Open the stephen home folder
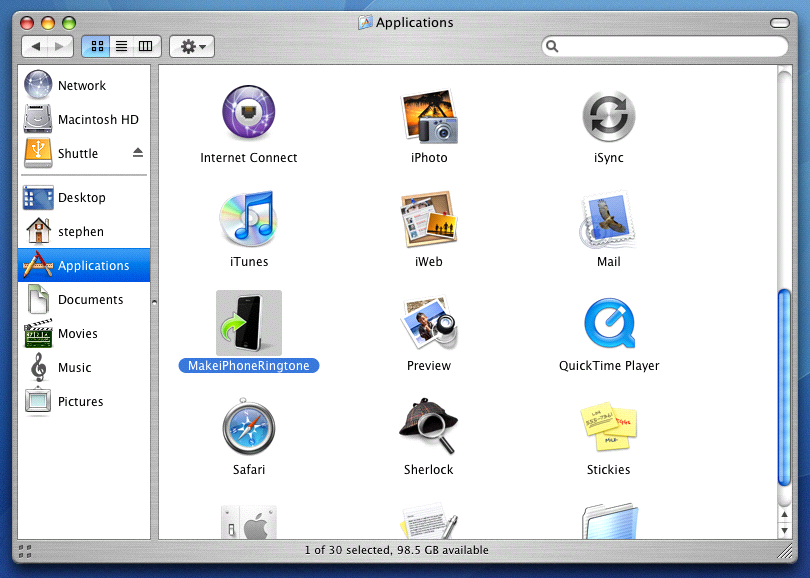 pyautogui.click(x=84, y=231)
